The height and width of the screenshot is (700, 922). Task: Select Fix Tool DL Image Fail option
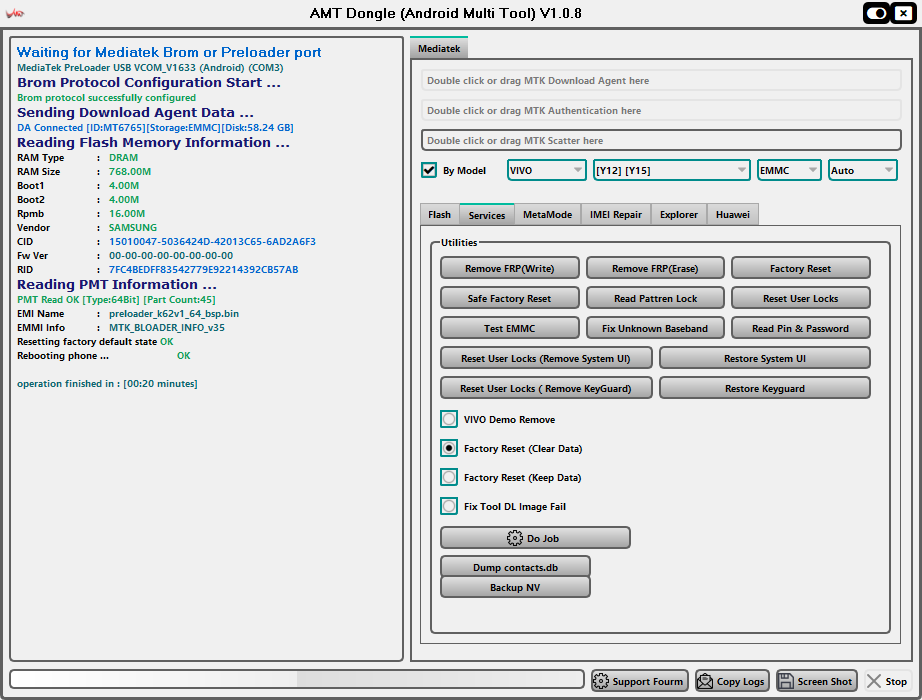(x=449, y=506)
